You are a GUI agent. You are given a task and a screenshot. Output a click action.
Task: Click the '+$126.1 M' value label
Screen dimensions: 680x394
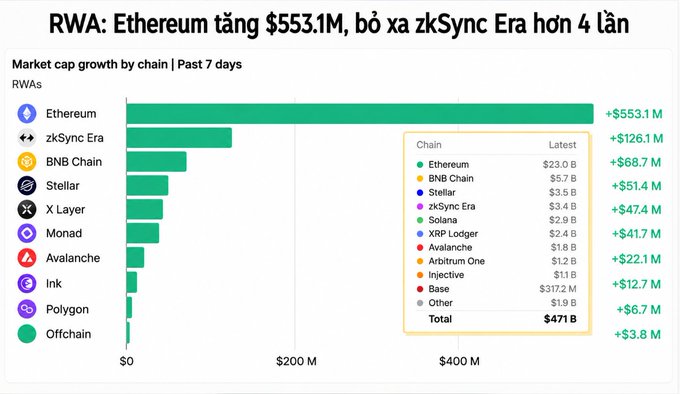coord(636,138)
